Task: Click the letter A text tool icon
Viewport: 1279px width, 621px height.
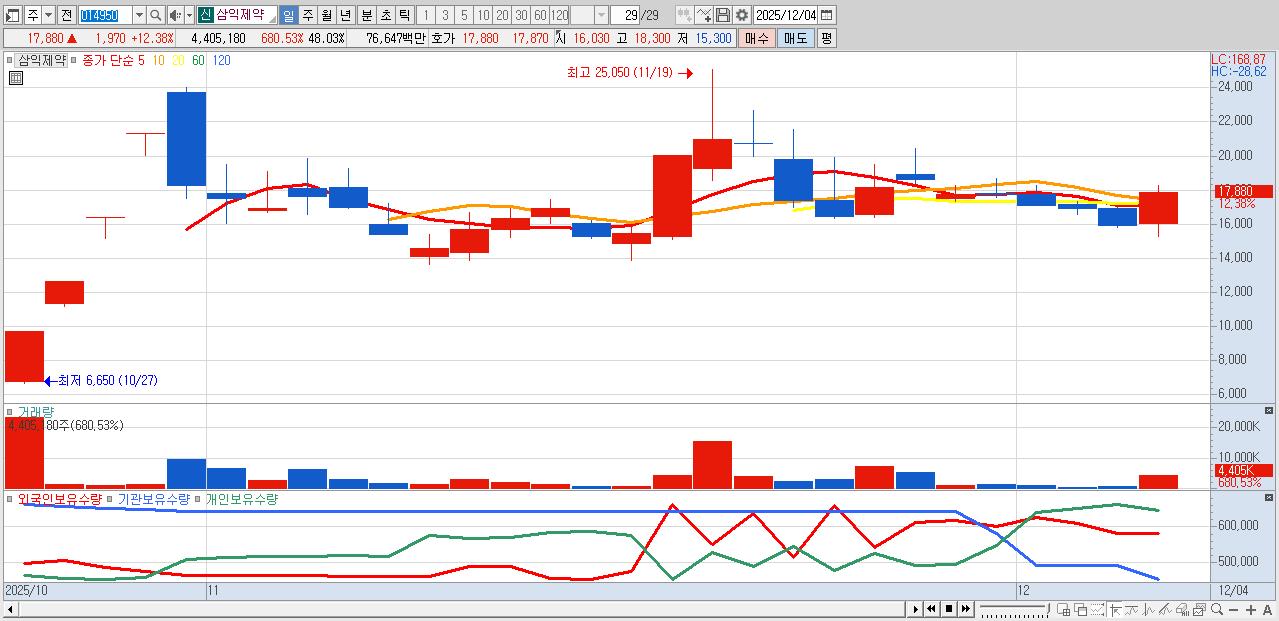Action: pos(1268,610)
